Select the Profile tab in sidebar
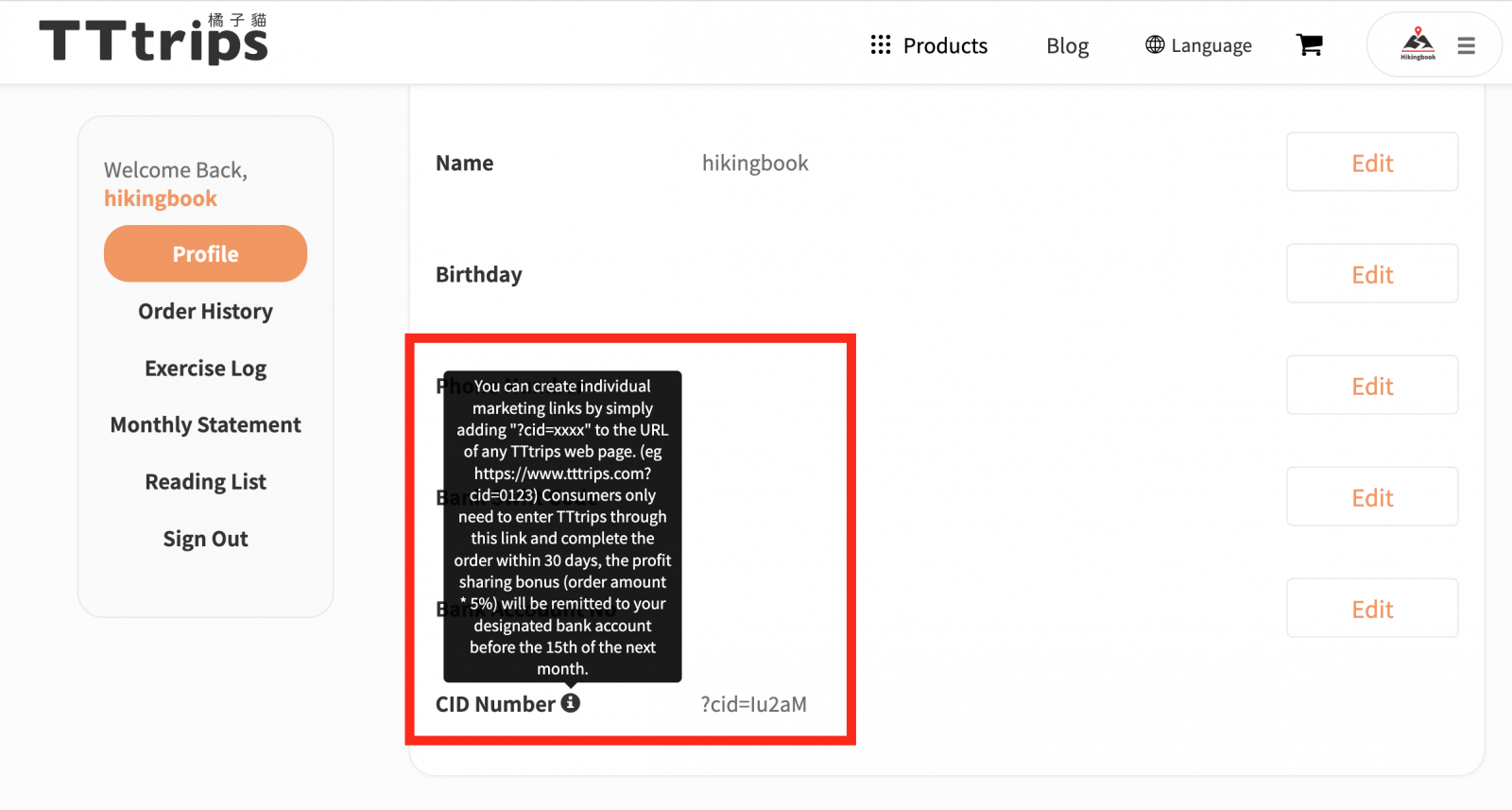 coord(205,253)
